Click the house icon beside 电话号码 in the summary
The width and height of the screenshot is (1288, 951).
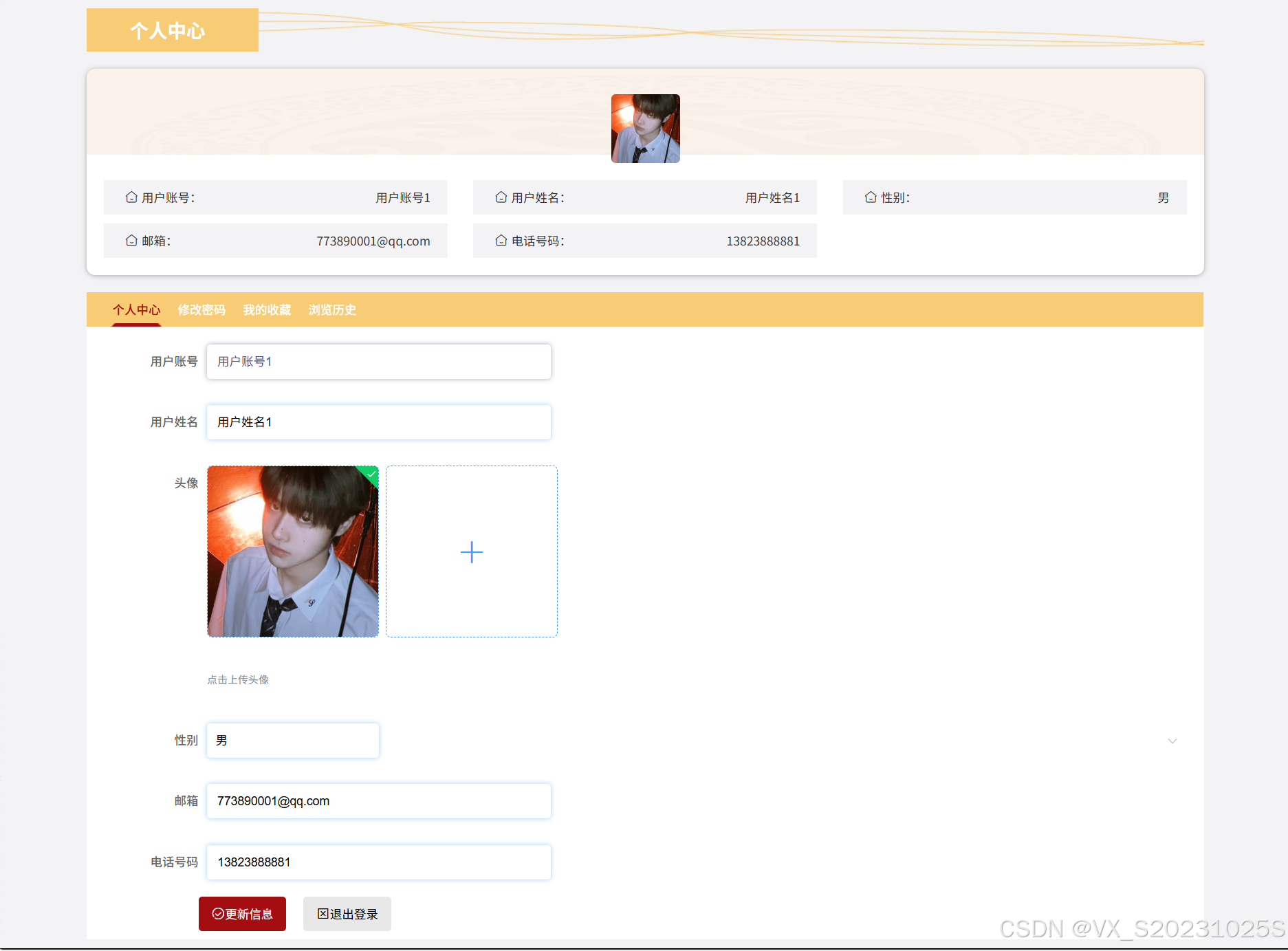[501, 241]
